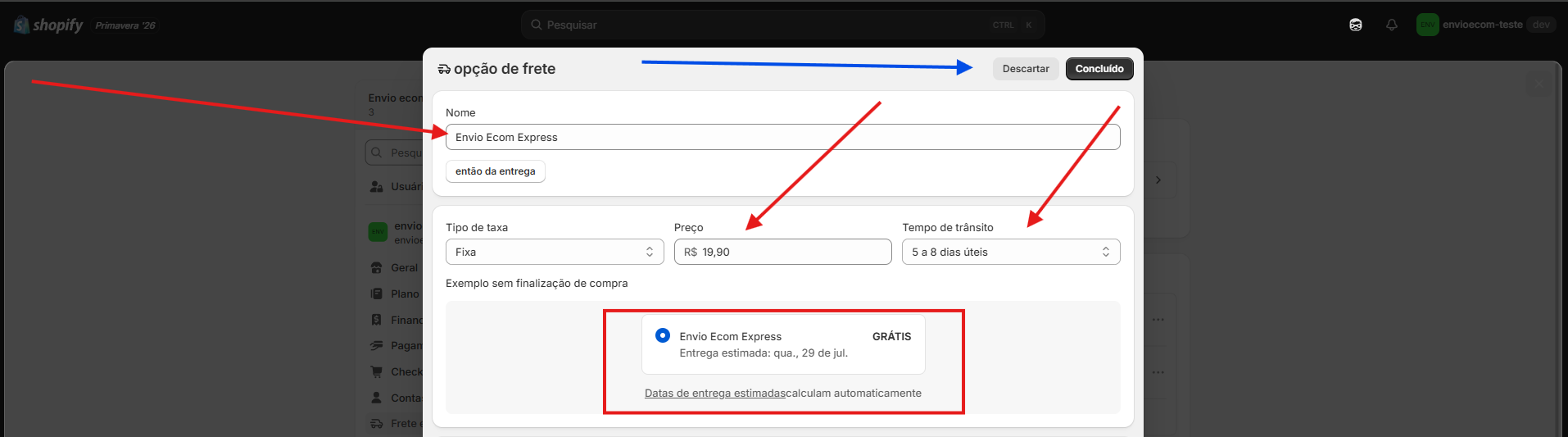
Task: Click the CTRL K shortcut hint in the search bar
Action: [x=1014, y=25]
